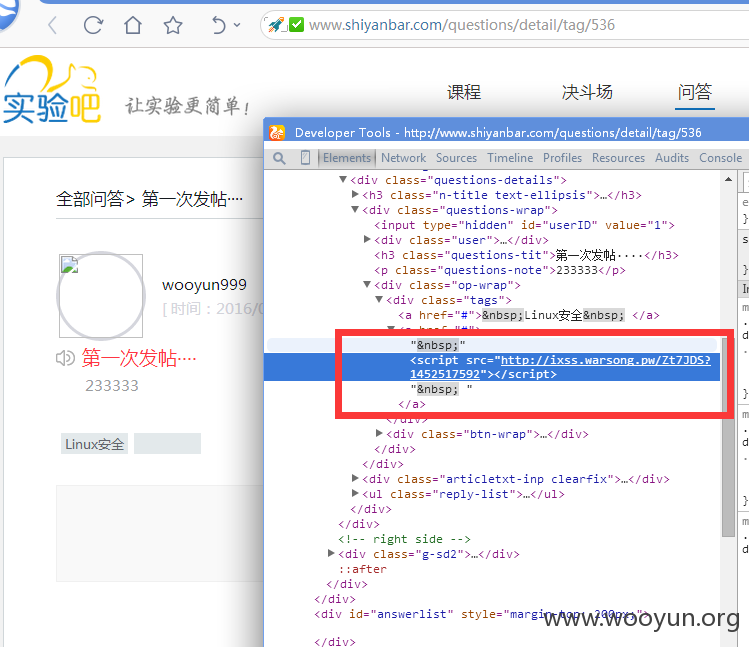The image size is (749, 647).
Task: Click the red 第一次发帖 post title
Action: (x=139, y=357)
